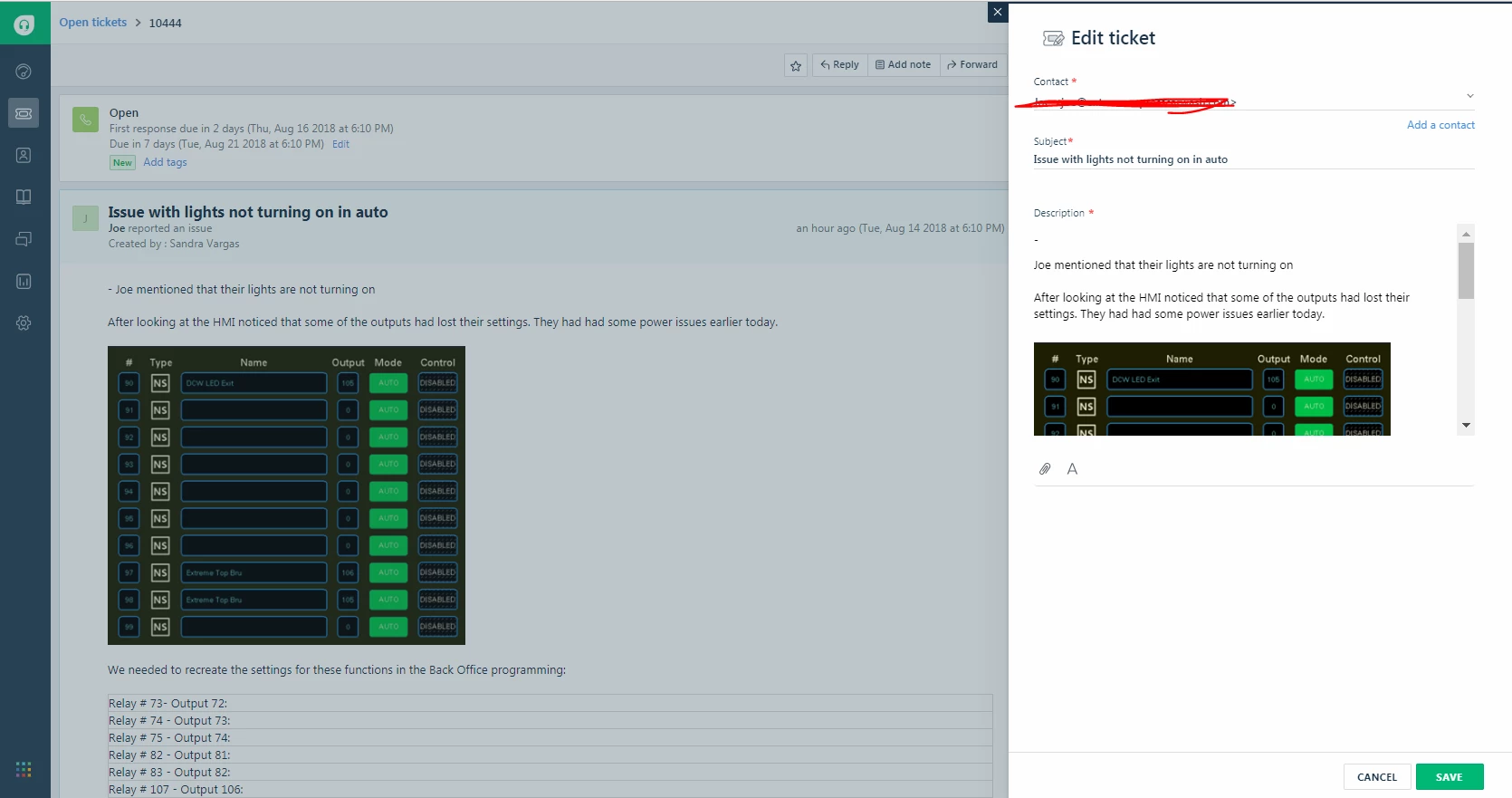Open the Reports chart icon in the sidebar
The image size is (1512, 798).
click(24, 281)
